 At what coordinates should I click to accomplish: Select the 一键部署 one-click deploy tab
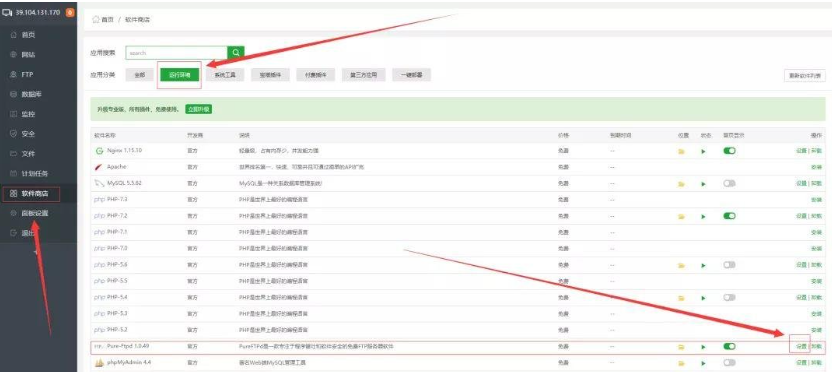(411, 75)
